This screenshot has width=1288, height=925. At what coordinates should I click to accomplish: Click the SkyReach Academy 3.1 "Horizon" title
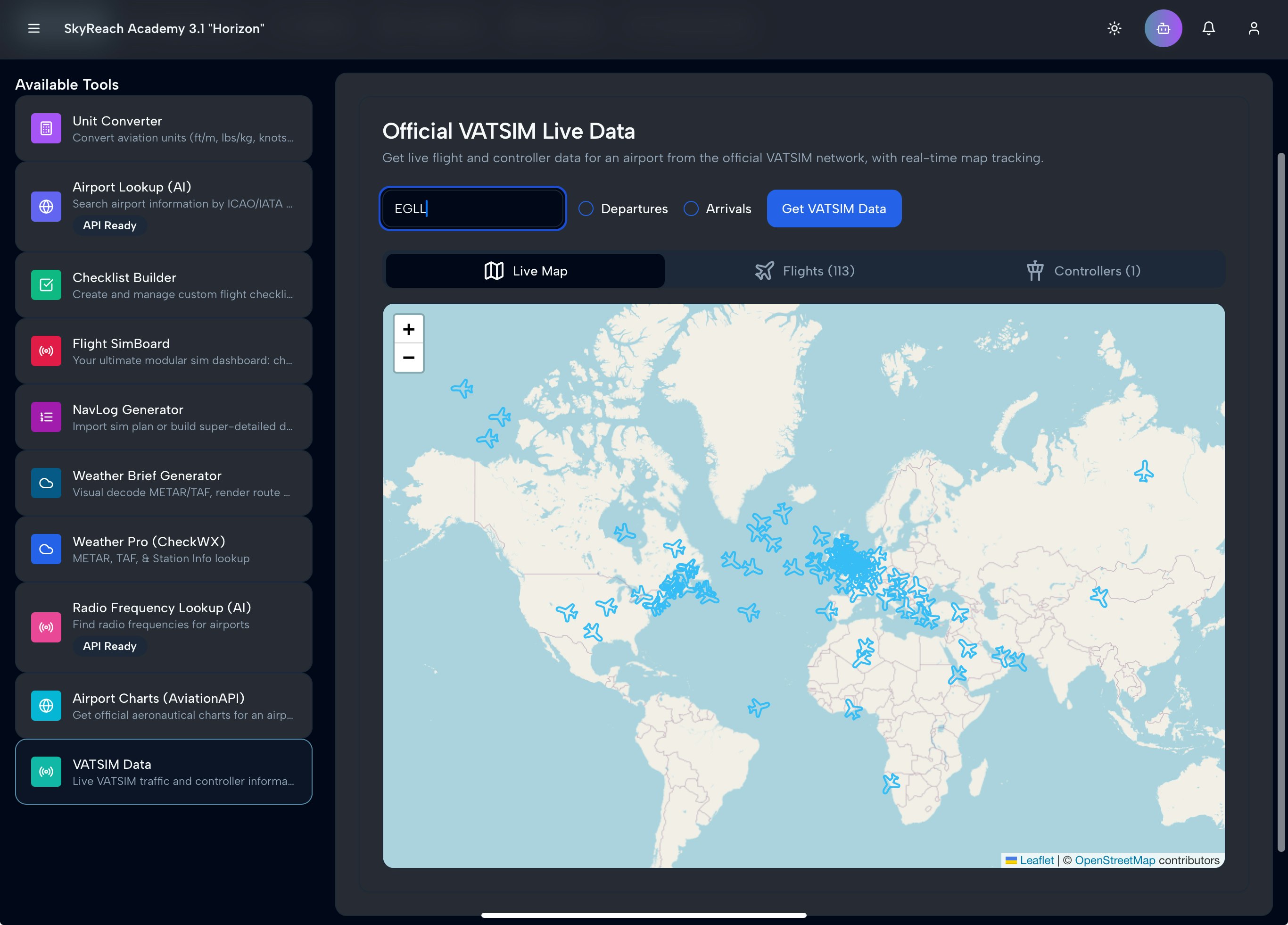tap(164, 28)
